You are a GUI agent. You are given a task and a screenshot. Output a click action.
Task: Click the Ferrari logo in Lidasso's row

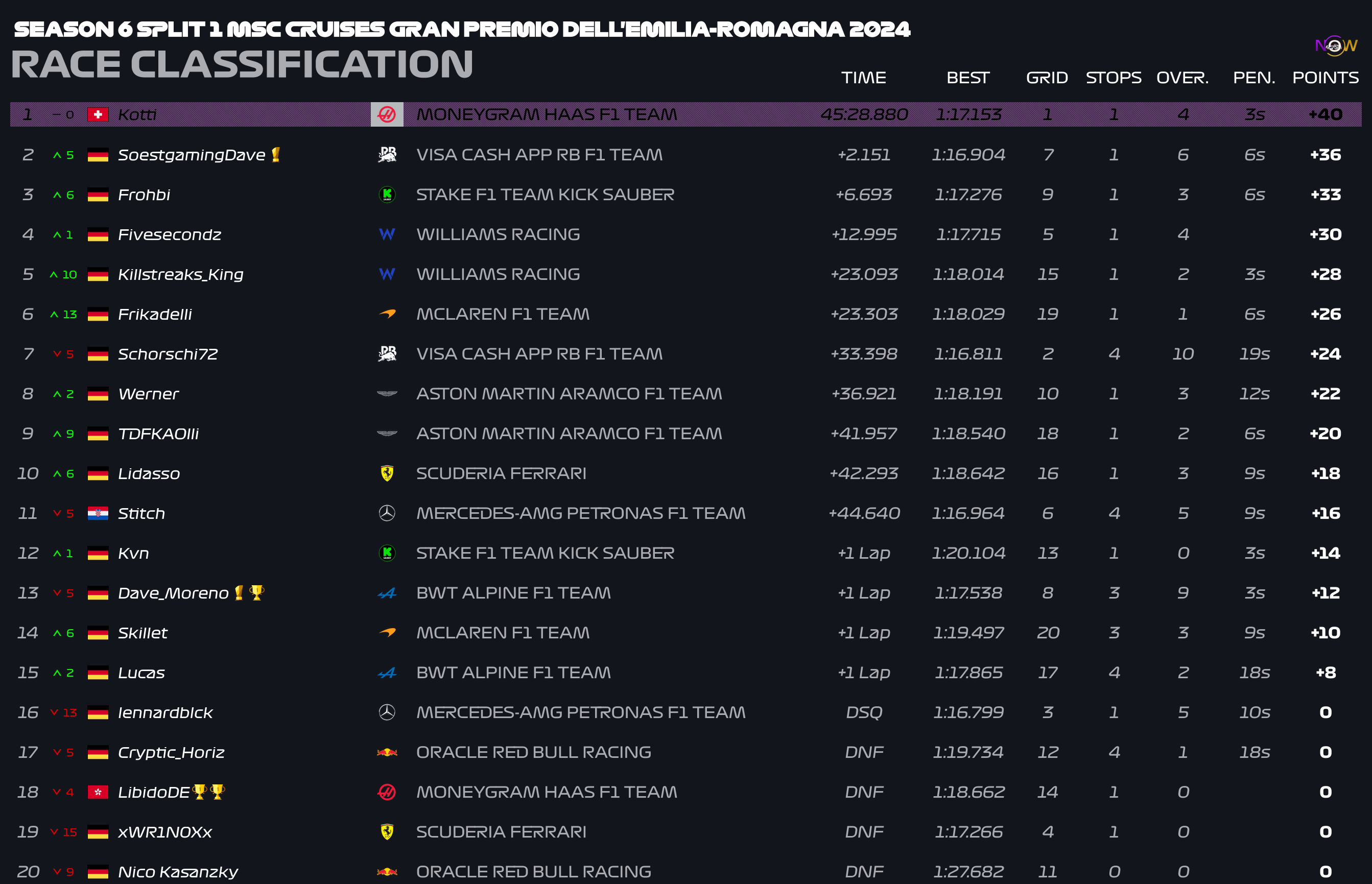(x=387, y=473)
